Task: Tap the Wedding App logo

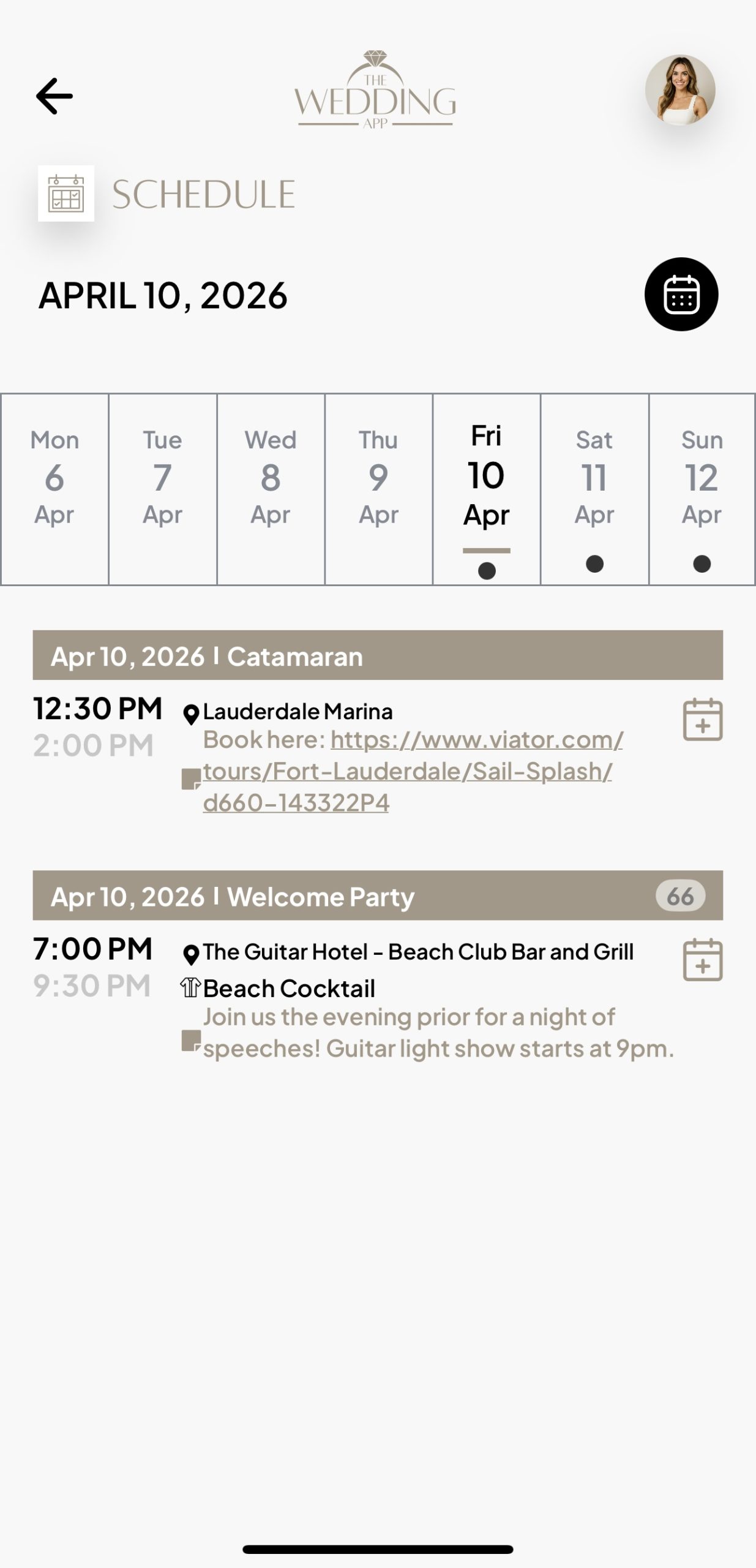Action: pyautogui.click(x=375, y=91)
